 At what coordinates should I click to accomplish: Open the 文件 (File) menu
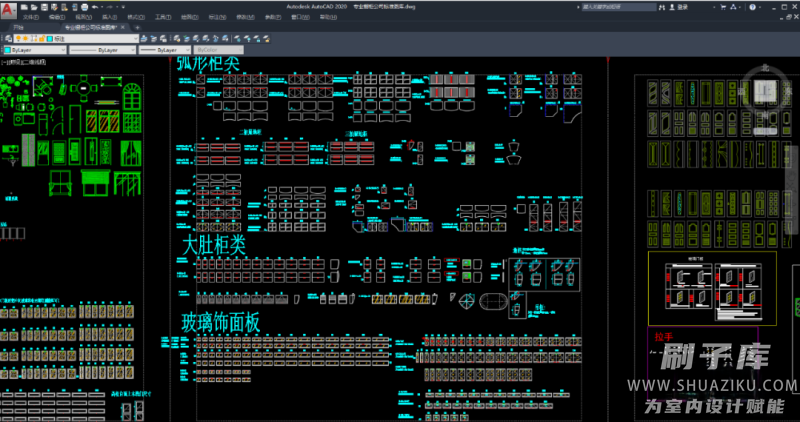pyautogui.click(x=30, y=17)
